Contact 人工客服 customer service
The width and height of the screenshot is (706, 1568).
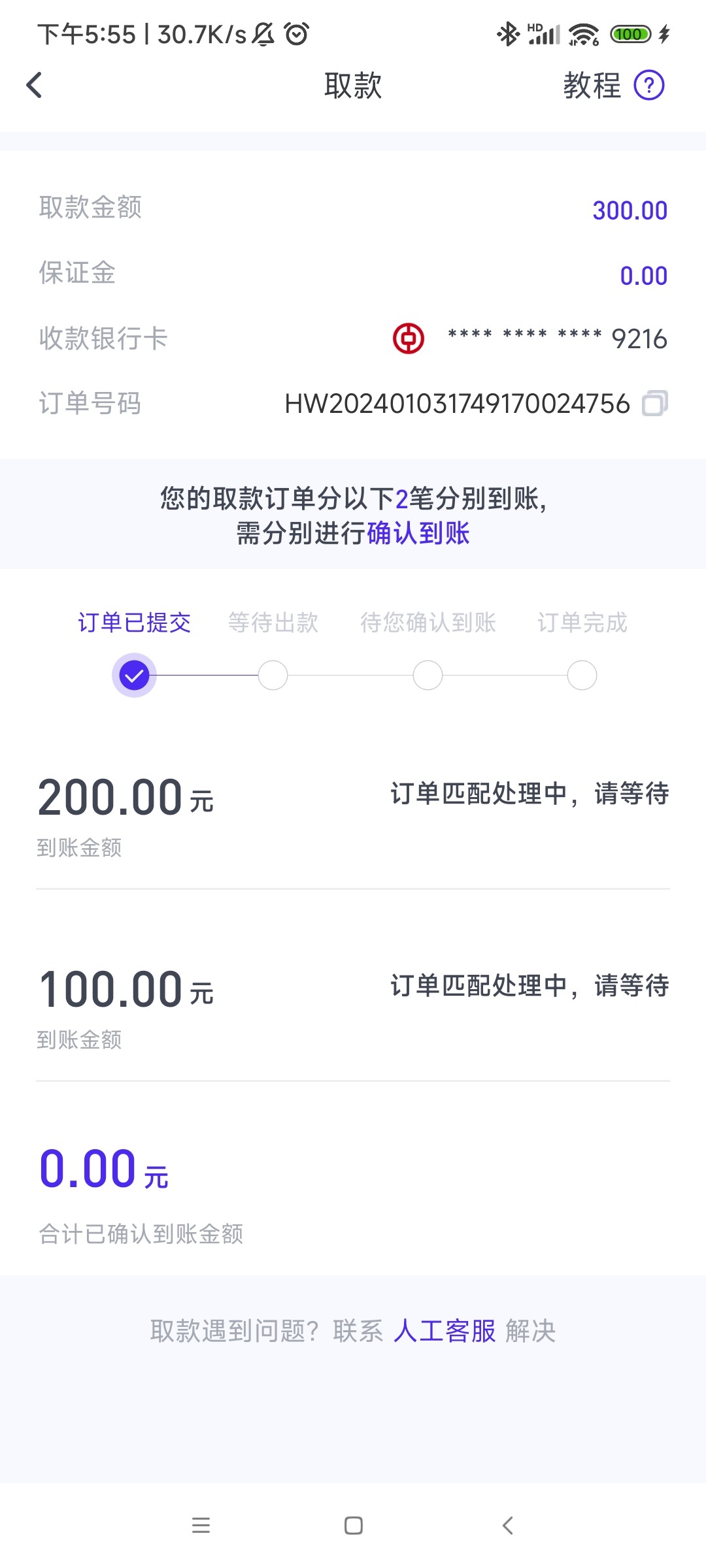445,1331
